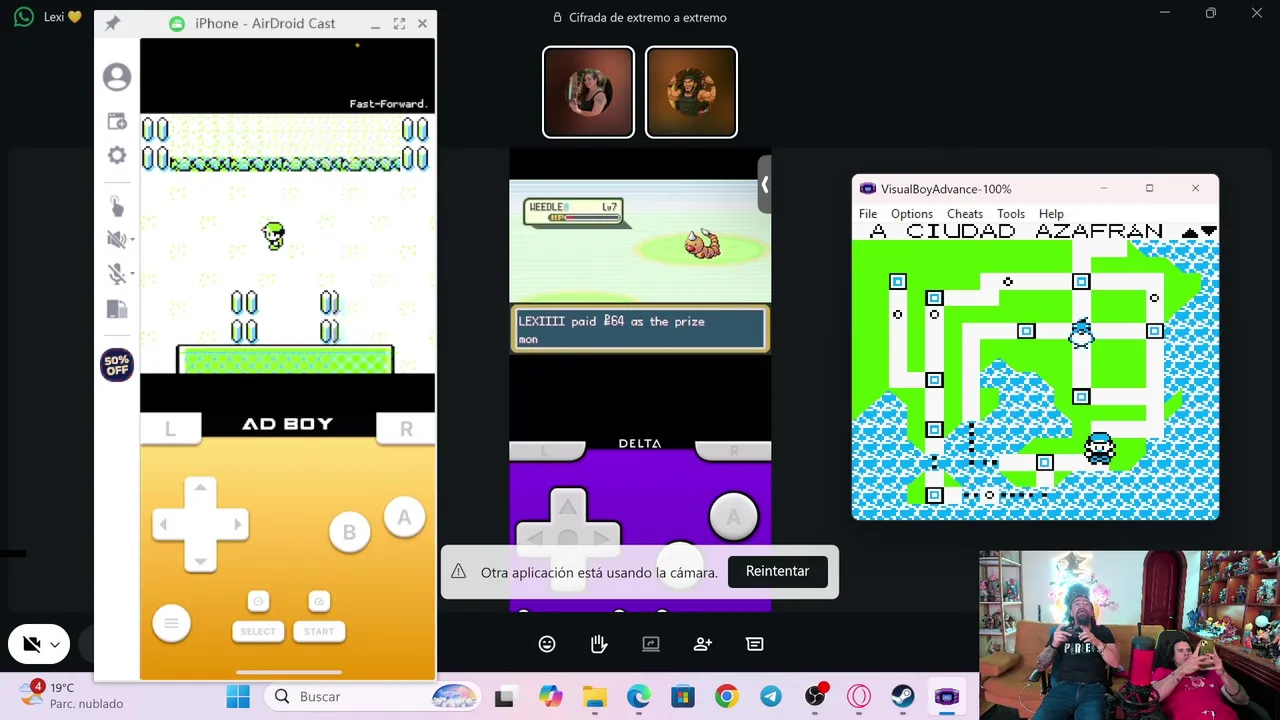Tap the L shoulder button on AD Boy
The width and height of the screenshot is (1280, 720).
click(170, 429)
